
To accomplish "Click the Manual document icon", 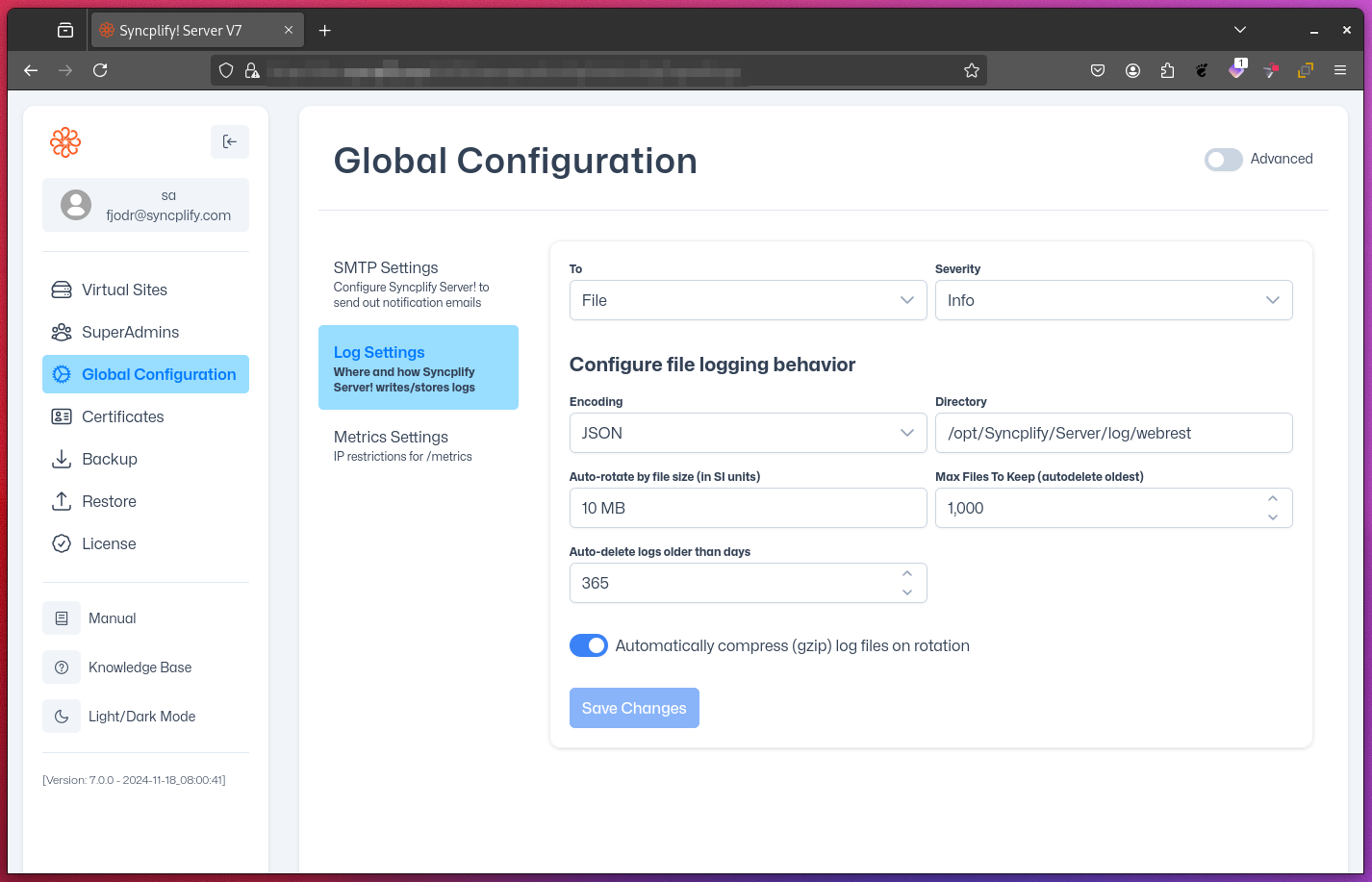I will (62, 618).
